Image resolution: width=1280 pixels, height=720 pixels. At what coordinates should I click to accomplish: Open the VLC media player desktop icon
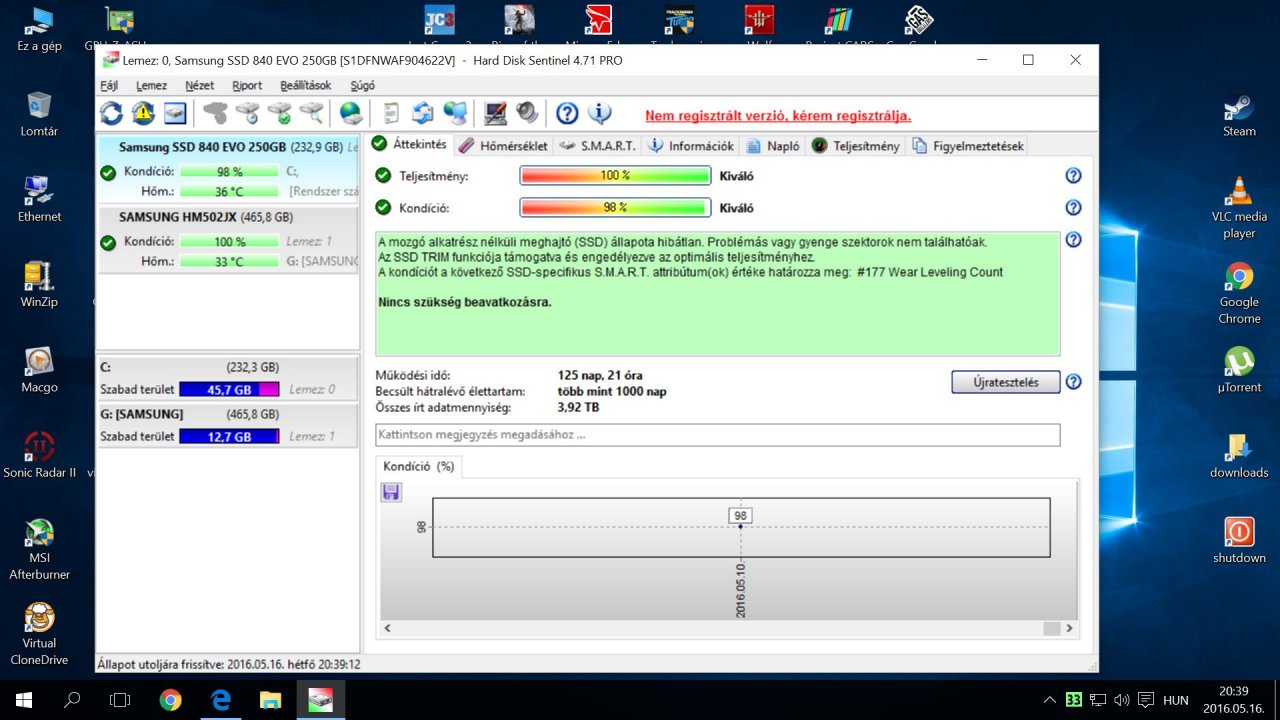pyautogui.click(x=1239, y=207)
